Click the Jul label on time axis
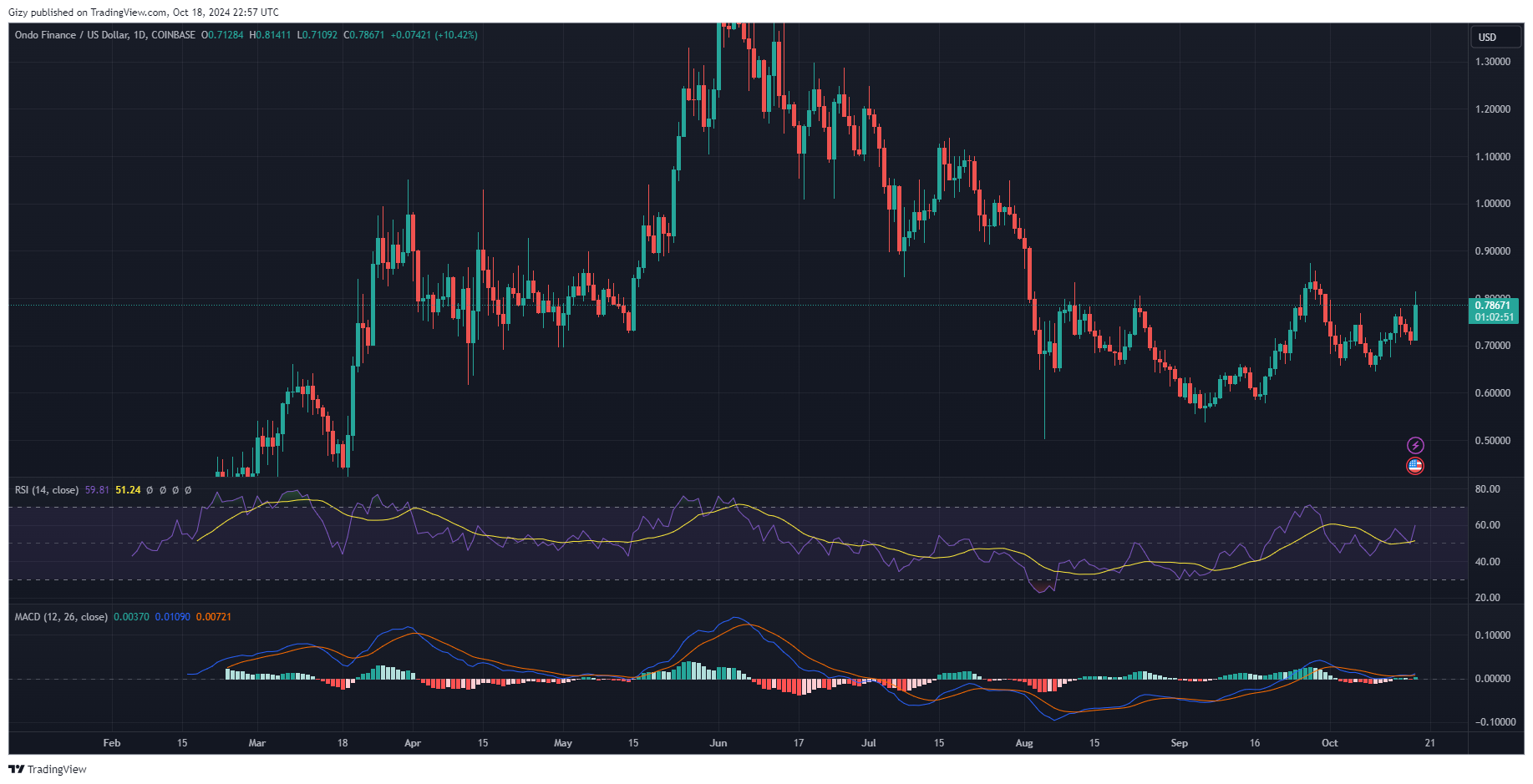The image size is (1533, 784). (x=869, y=743)
